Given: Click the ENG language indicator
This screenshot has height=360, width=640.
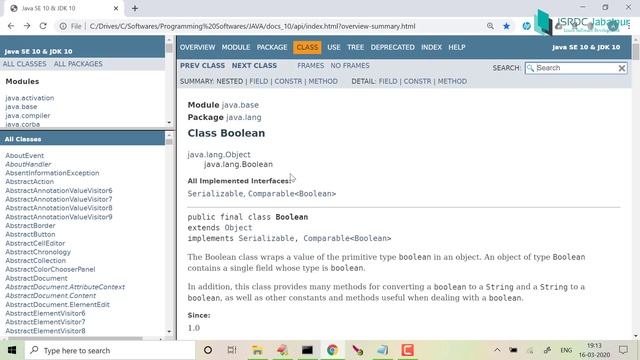Looking at the screenshot, I should click(566, 350).
